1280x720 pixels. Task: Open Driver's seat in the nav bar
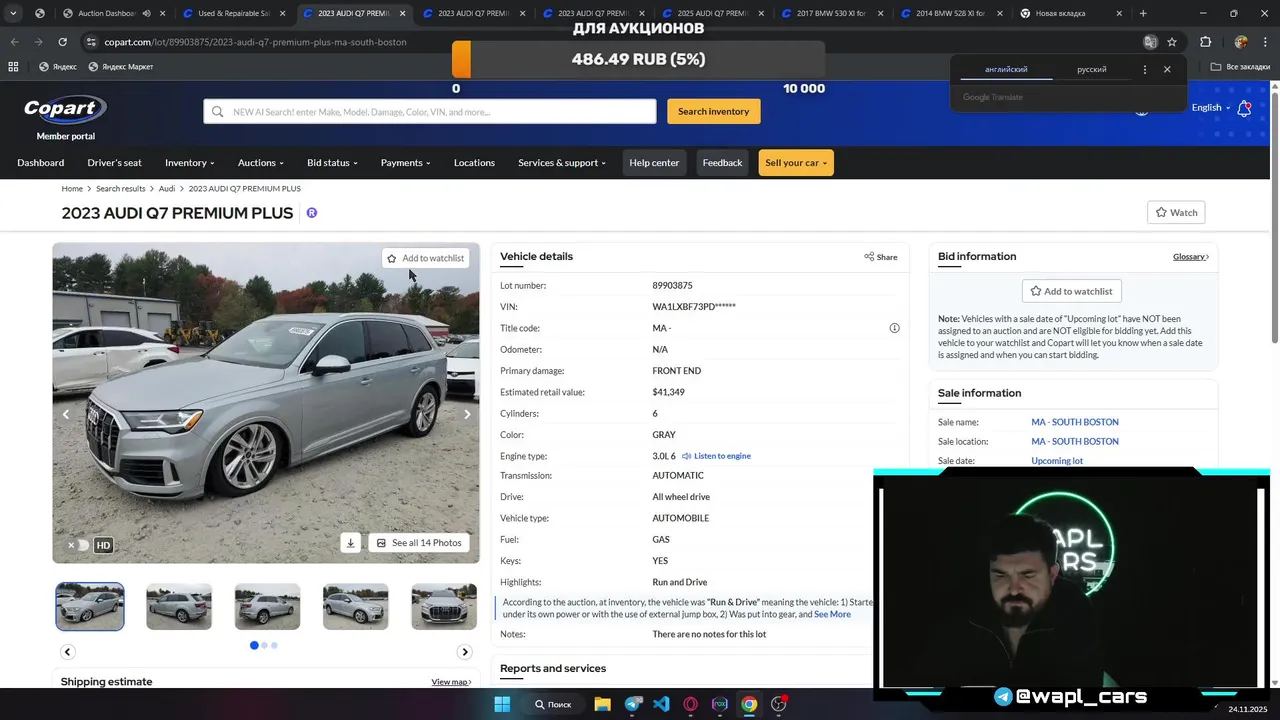[x=114, y=163]
